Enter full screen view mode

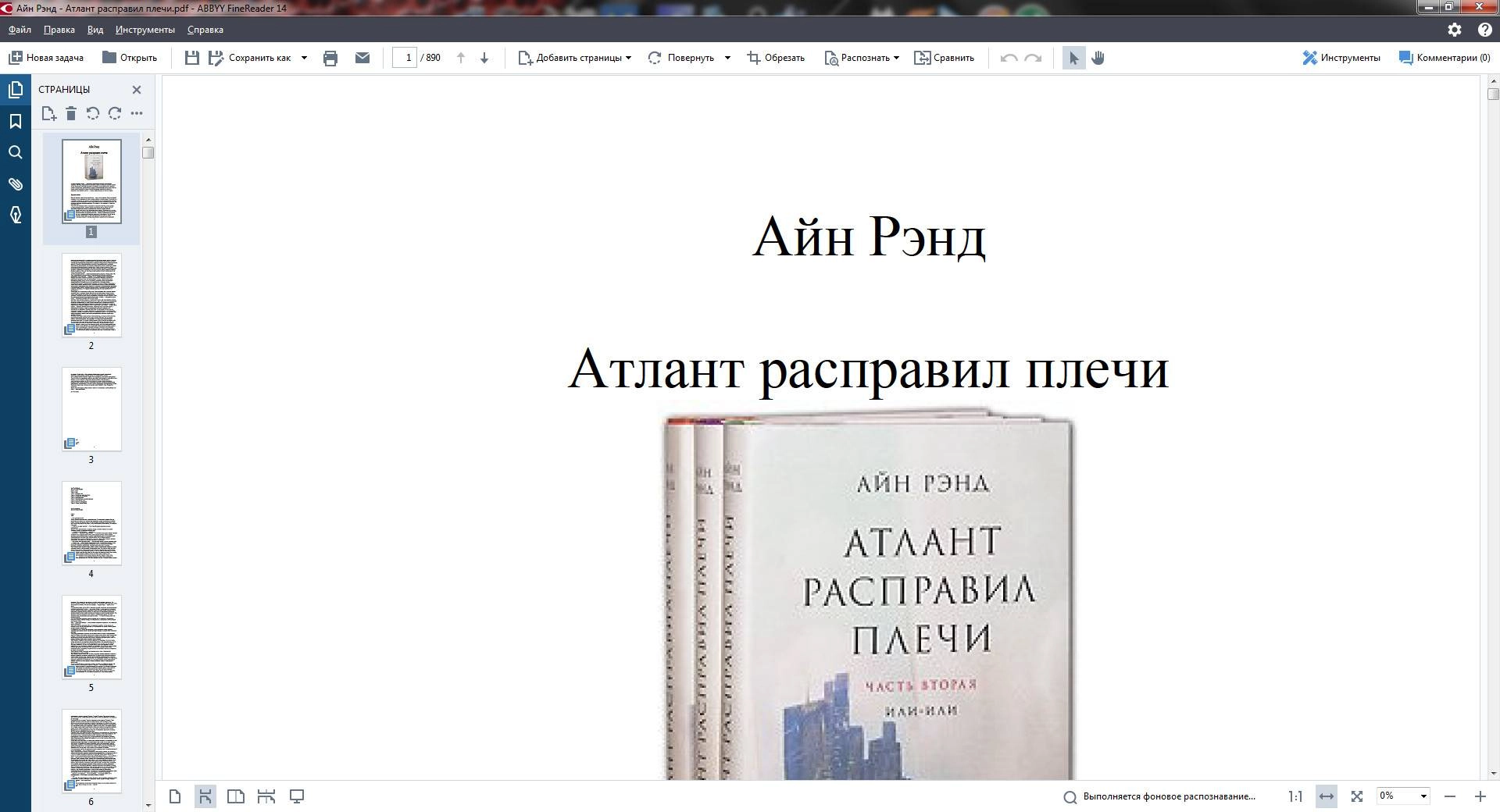297,796
